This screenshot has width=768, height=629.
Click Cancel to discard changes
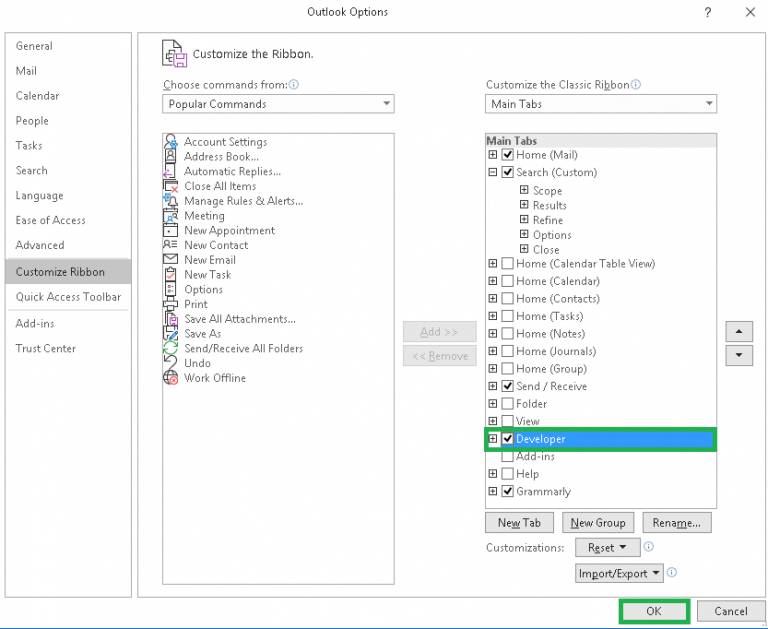click(x=731, y=611)
